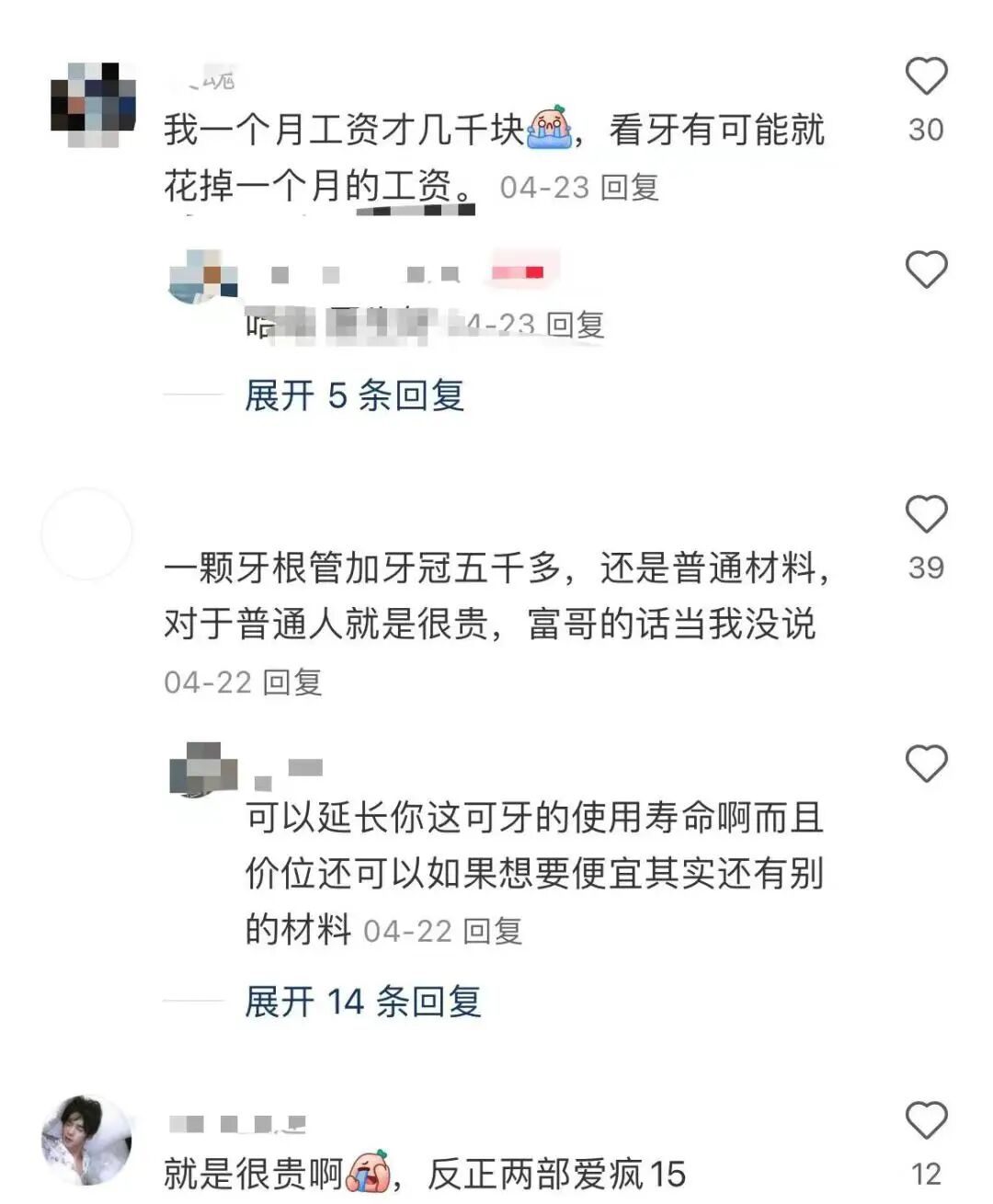Reply to the salary comment dated 04-23

630,188
